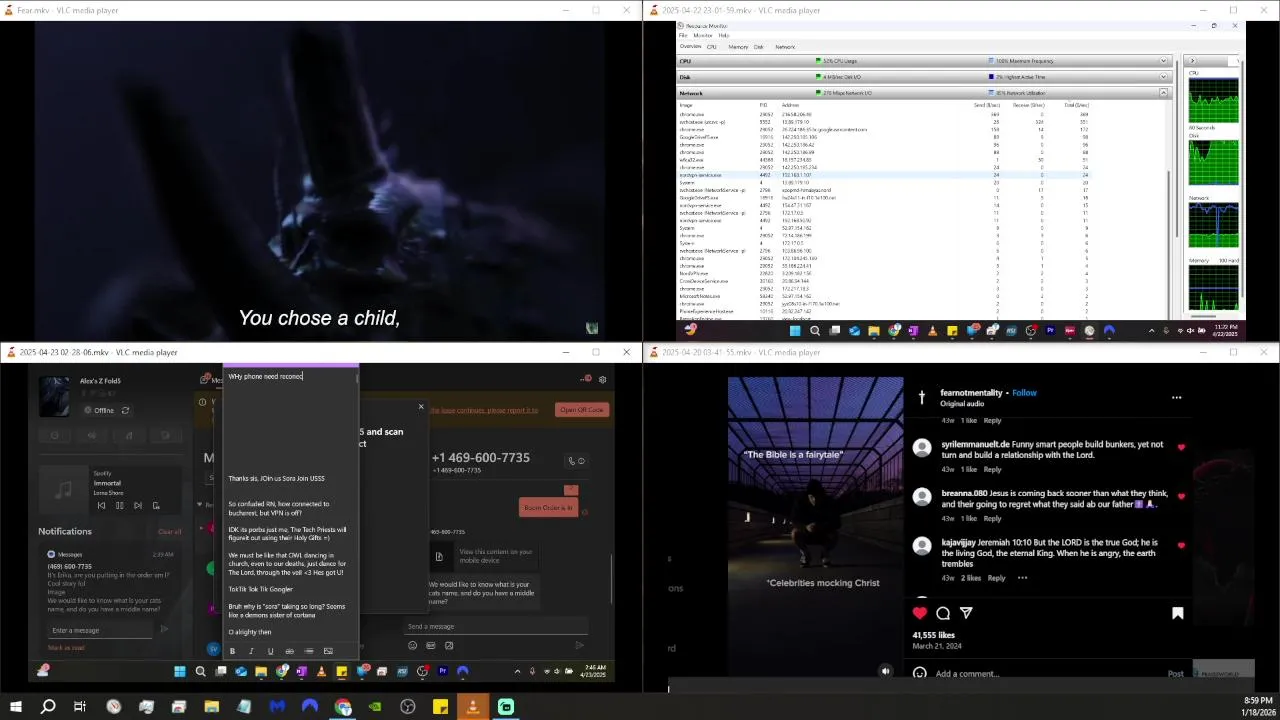Screen dimensions: 1280x720
Task: Switch to the Memory tab in Resource Monitor
Action: (x=738, y=47)
